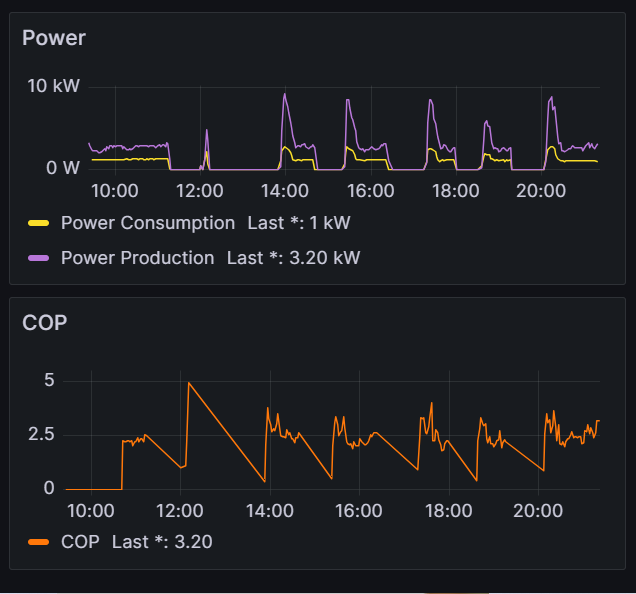This screenshot has width=636, height=594.
Task: Click the 'Last *: 3.20' COP legend value
Action: point(162,542)
